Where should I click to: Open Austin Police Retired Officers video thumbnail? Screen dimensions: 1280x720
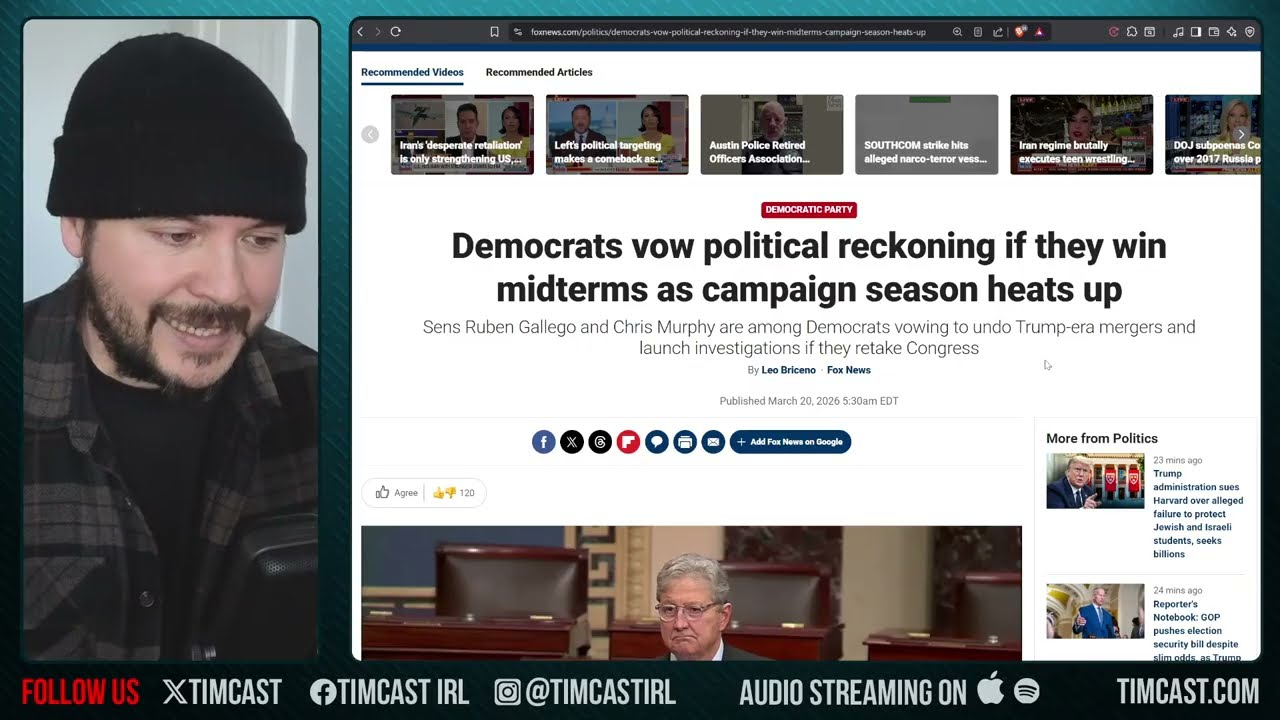(771, 134)
